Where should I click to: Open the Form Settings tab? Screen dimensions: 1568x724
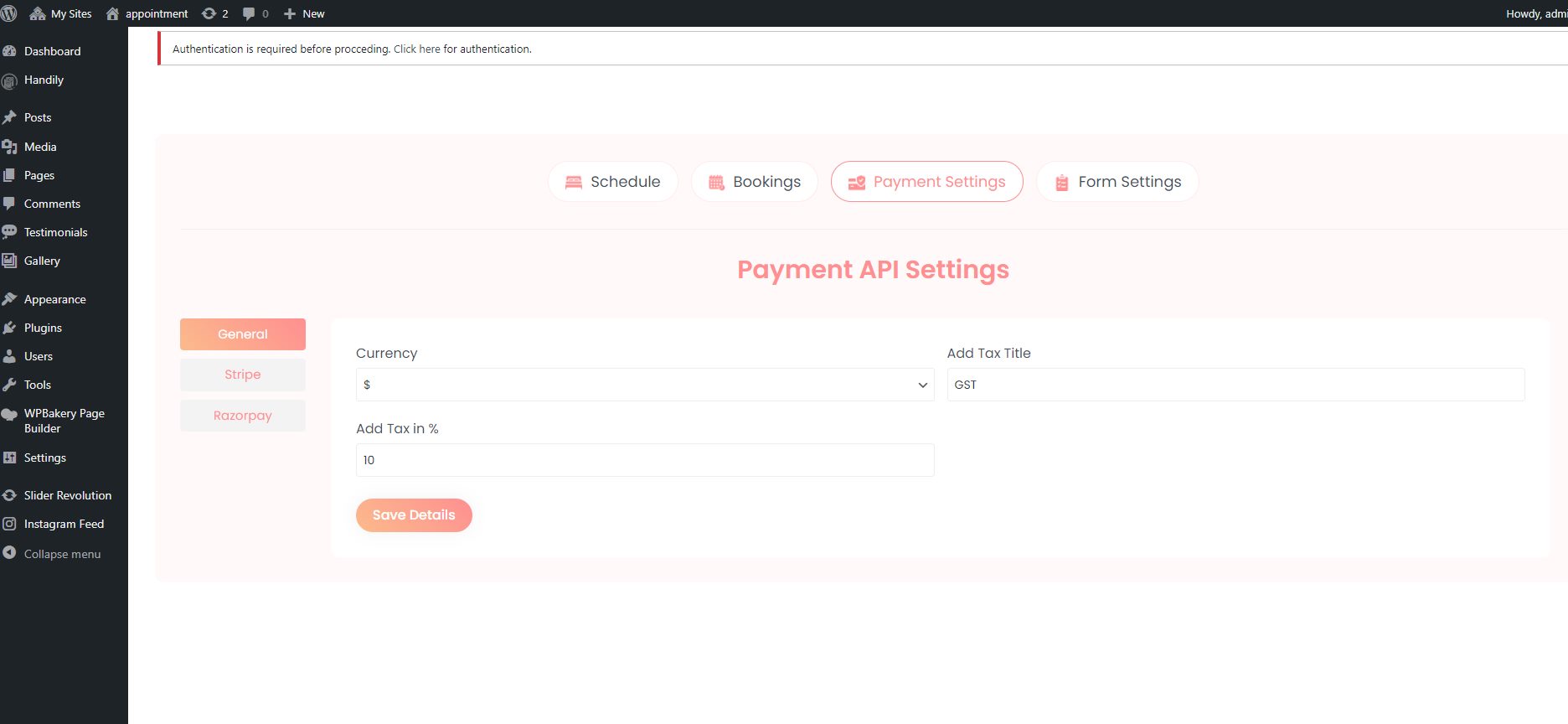click(1117, 182)
